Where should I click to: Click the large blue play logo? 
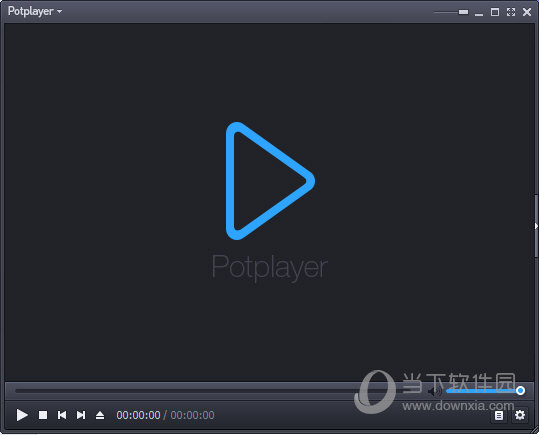(270, 181)
